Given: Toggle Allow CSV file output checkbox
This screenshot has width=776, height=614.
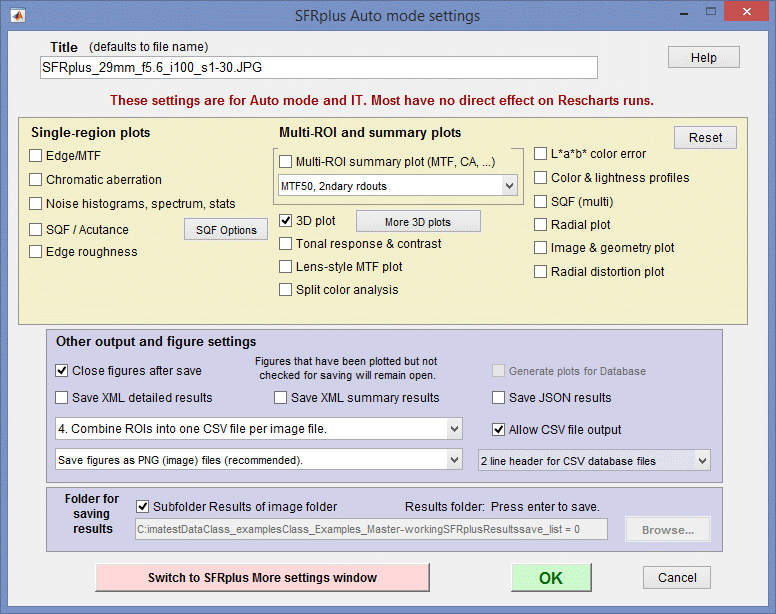Looking at the screenshot, I should click(498, 429).
